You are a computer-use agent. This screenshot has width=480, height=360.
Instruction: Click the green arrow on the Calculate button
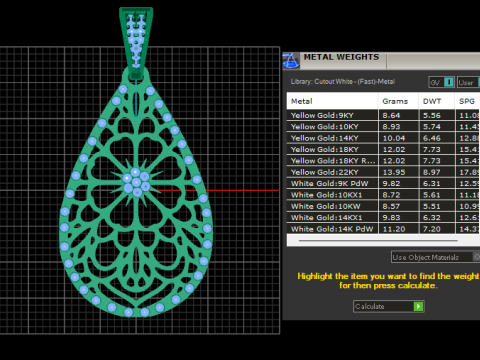418,306
